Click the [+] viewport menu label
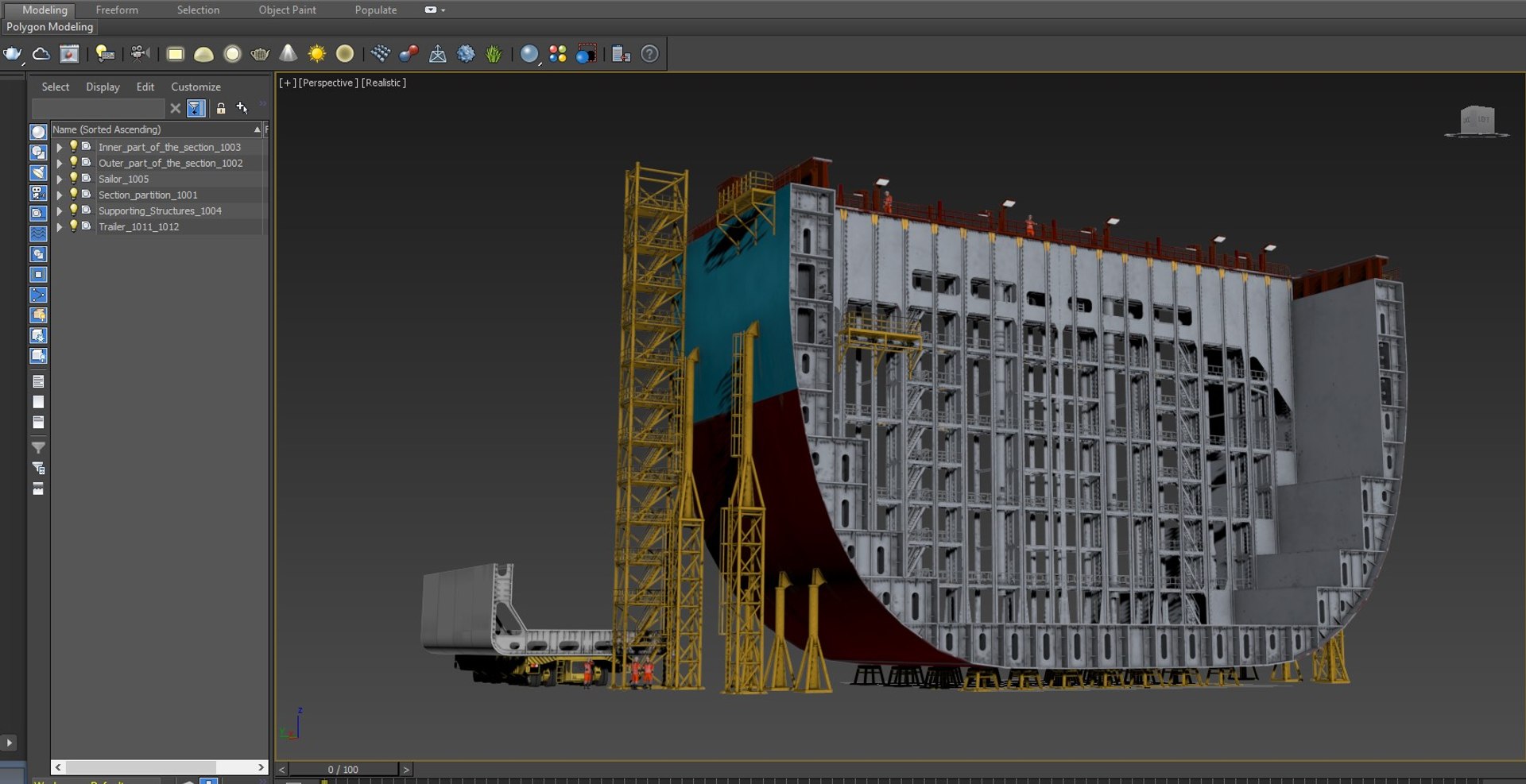The height and width of the screenshot is (784, 1526). 288,83
